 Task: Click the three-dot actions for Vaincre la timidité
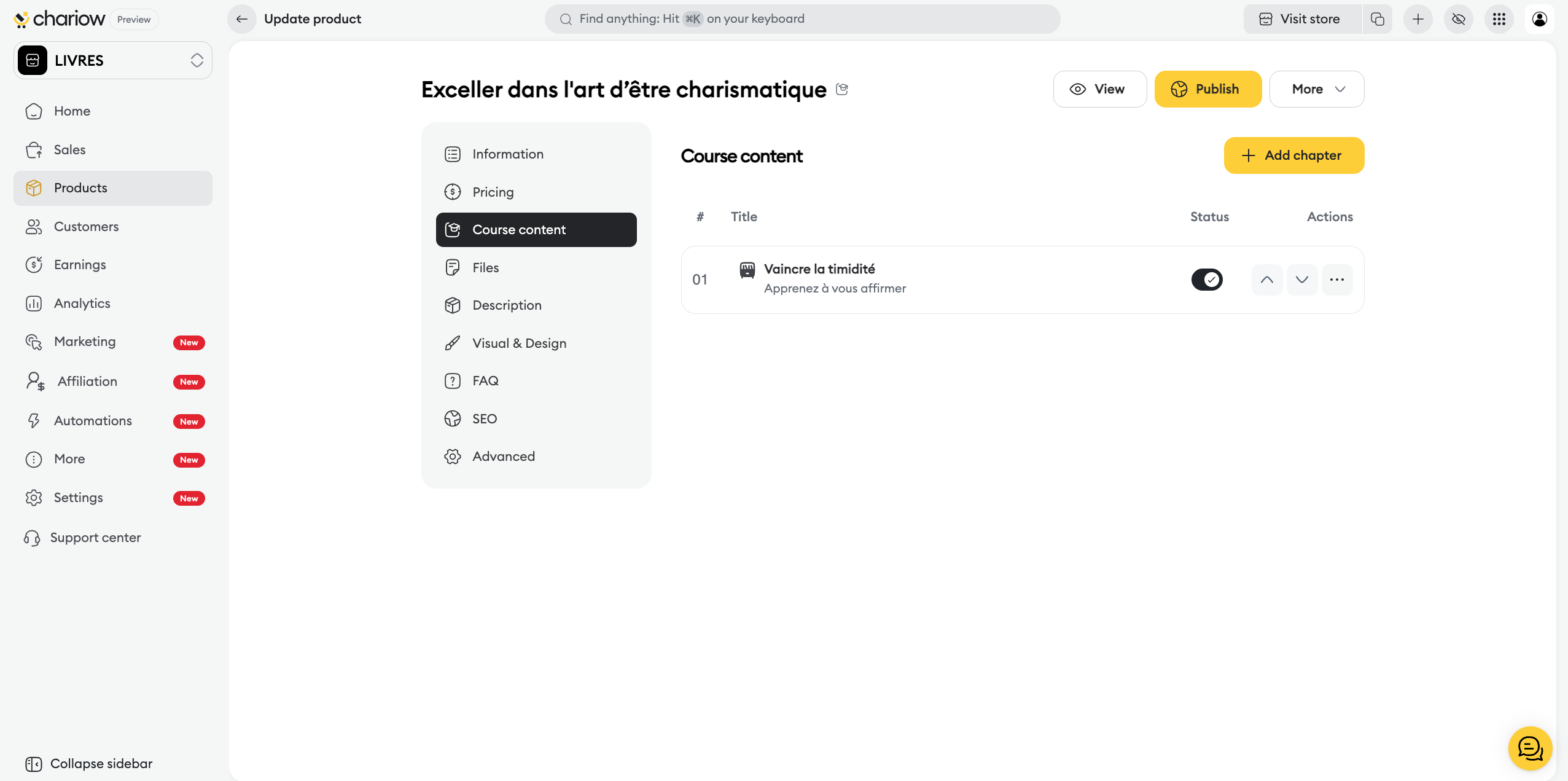coord(1337,280)
